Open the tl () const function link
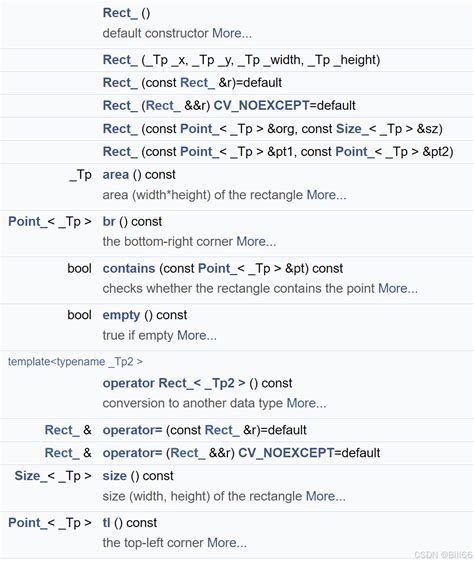The image size is (474, 563). [x=106, y=523]
